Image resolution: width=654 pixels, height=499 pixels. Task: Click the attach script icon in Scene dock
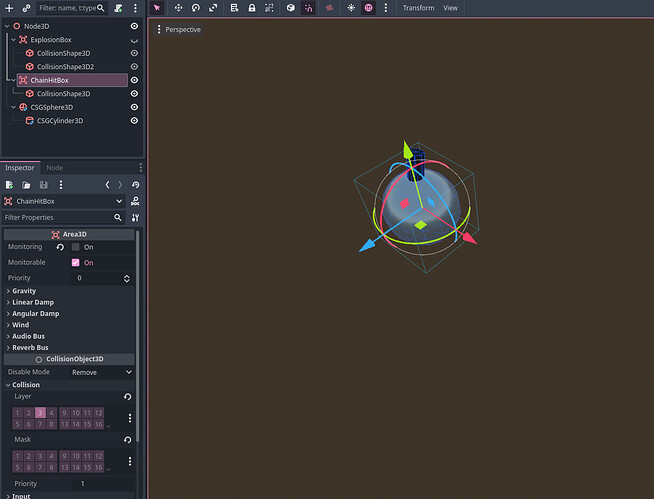click(x=119, y=8)
